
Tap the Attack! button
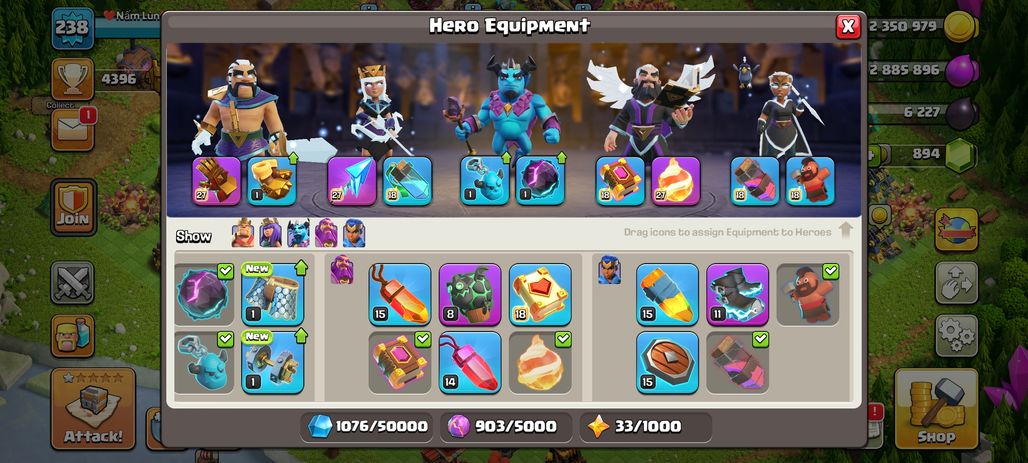93,409
